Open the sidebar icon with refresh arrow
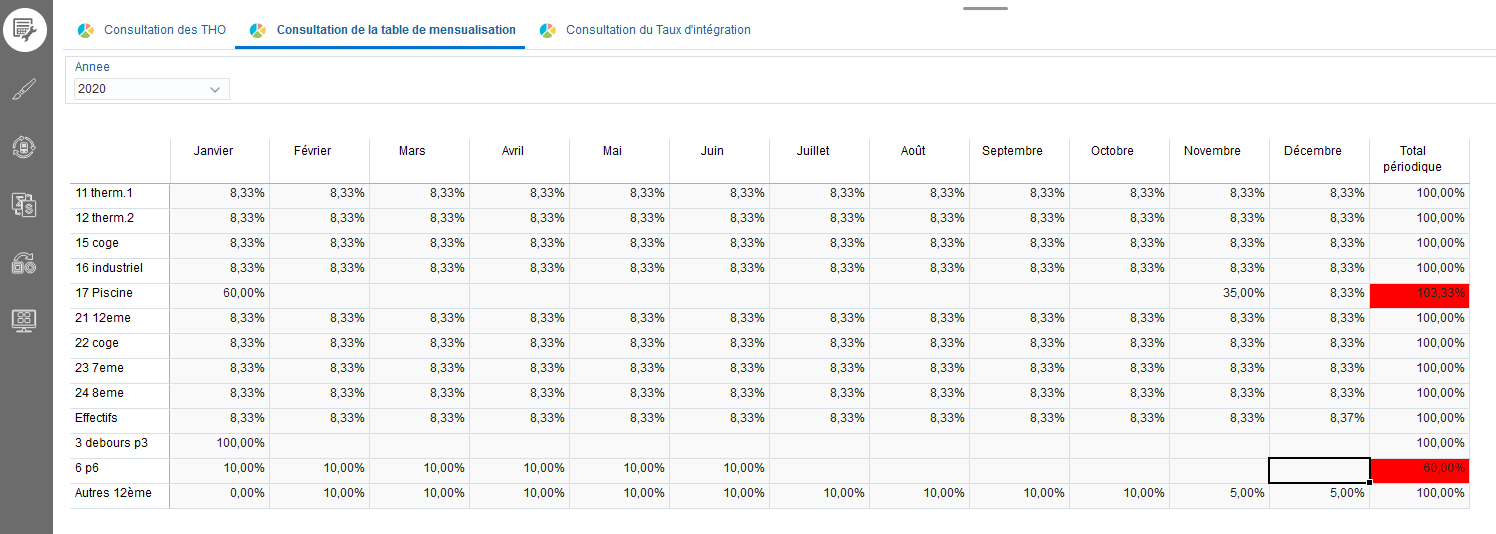 [x=24, y=263]
